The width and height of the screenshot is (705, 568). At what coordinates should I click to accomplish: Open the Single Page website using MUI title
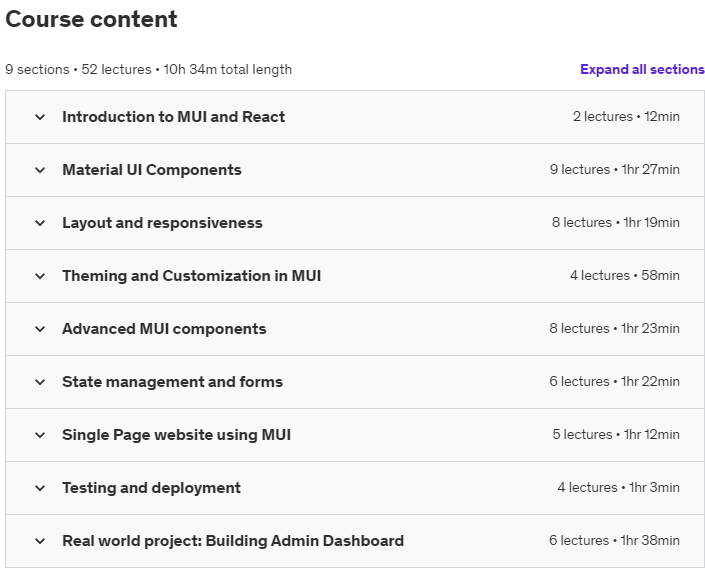point(176,435)
